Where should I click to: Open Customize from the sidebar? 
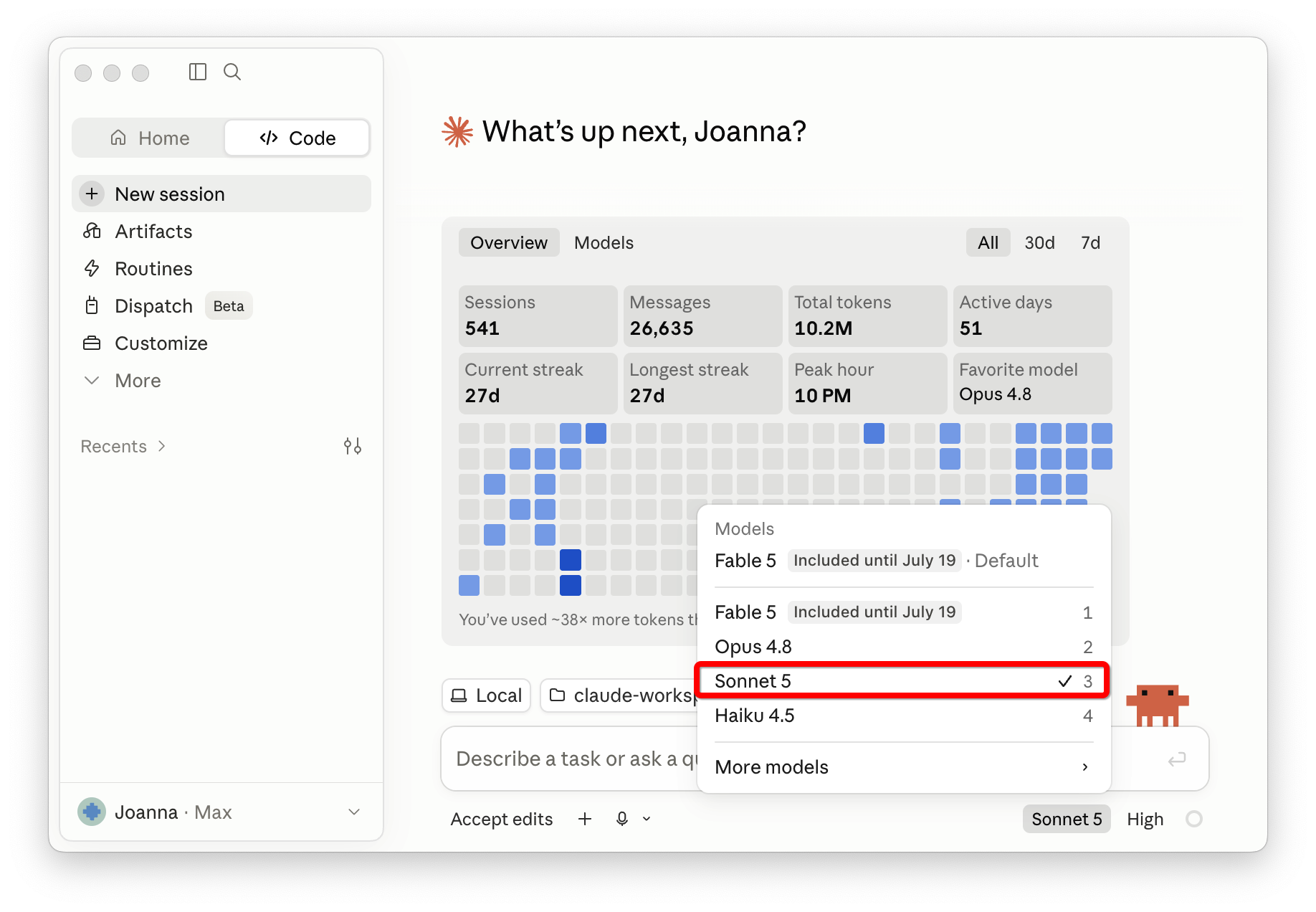[221, 343]
